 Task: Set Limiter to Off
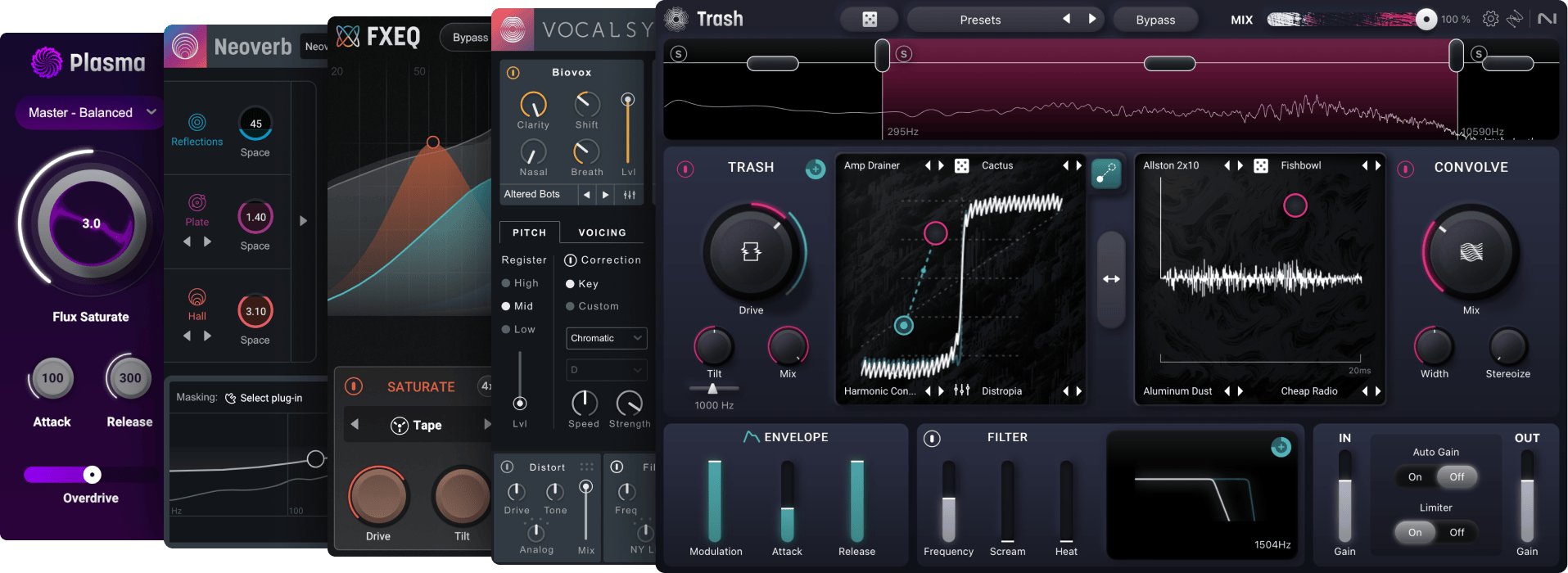point(1457,532)
